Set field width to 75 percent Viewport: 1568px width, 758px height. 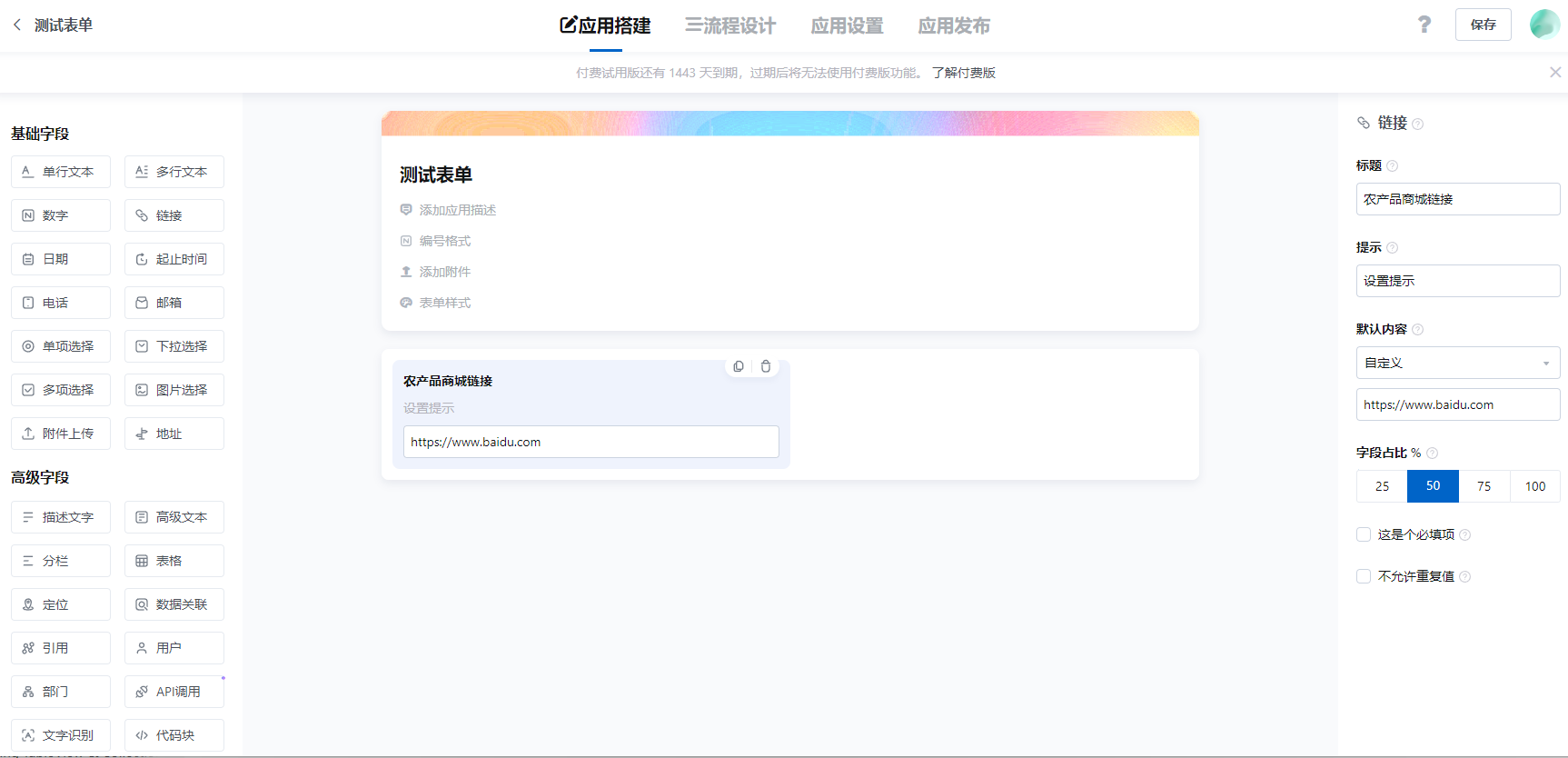tap(1484, 486)
